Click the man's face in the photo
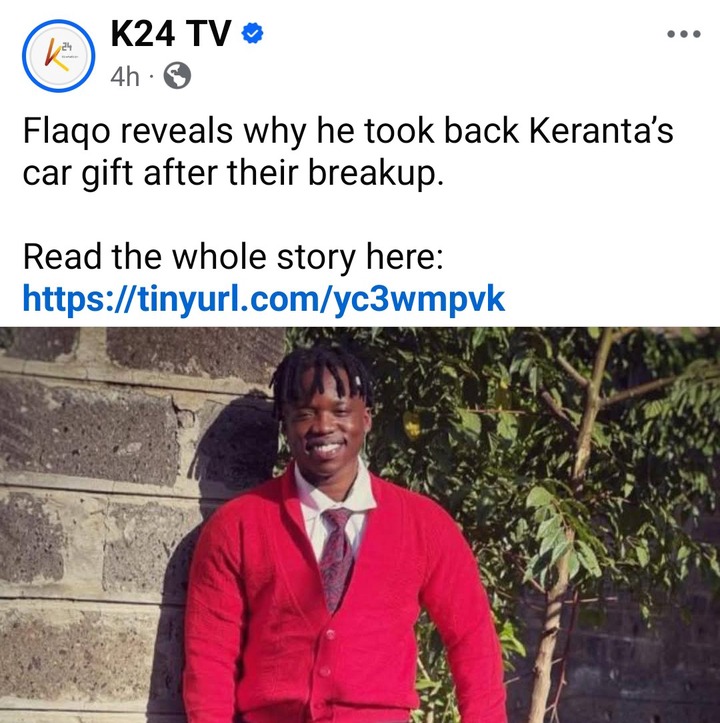This screenshot has height=723, width=720. click(327, 422)
